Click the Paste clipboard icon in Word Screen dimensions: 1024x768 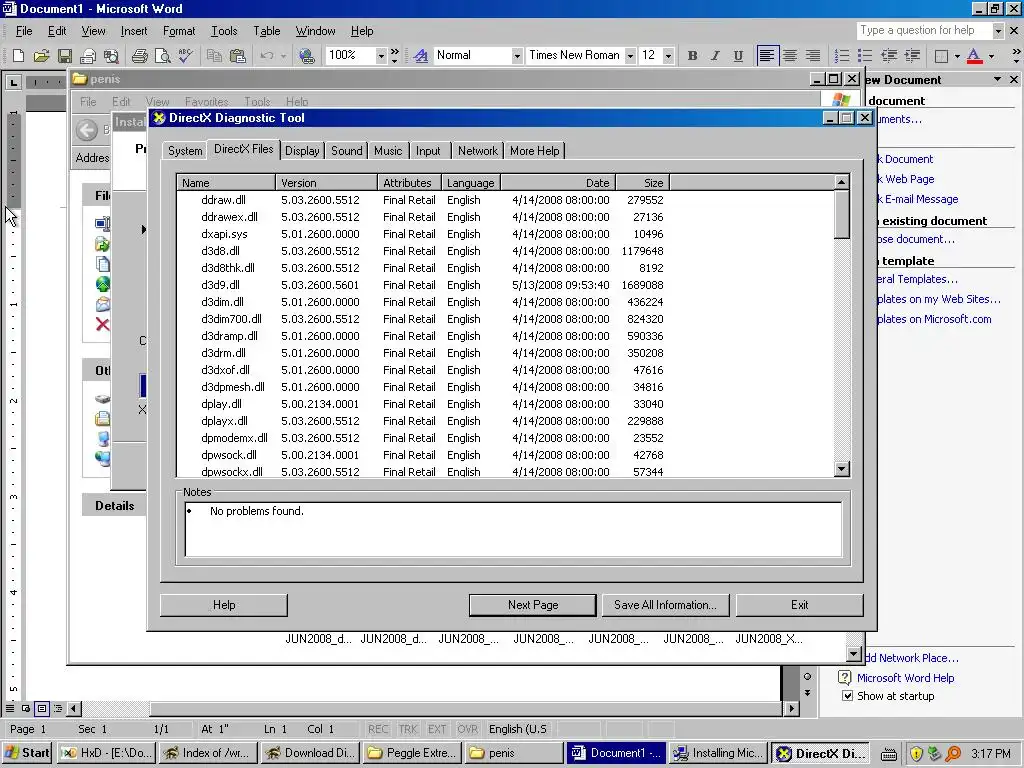(x=237, y=56)
